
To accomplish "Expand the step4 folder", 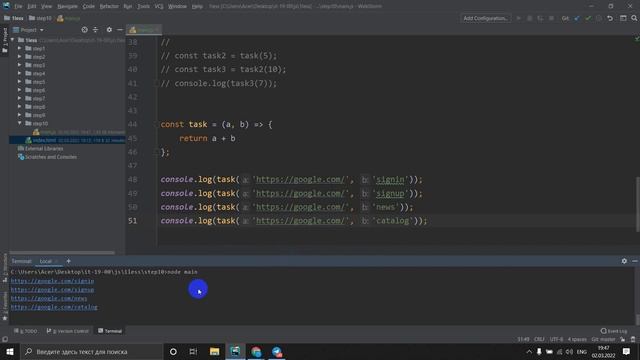I will tap(20, 73).
